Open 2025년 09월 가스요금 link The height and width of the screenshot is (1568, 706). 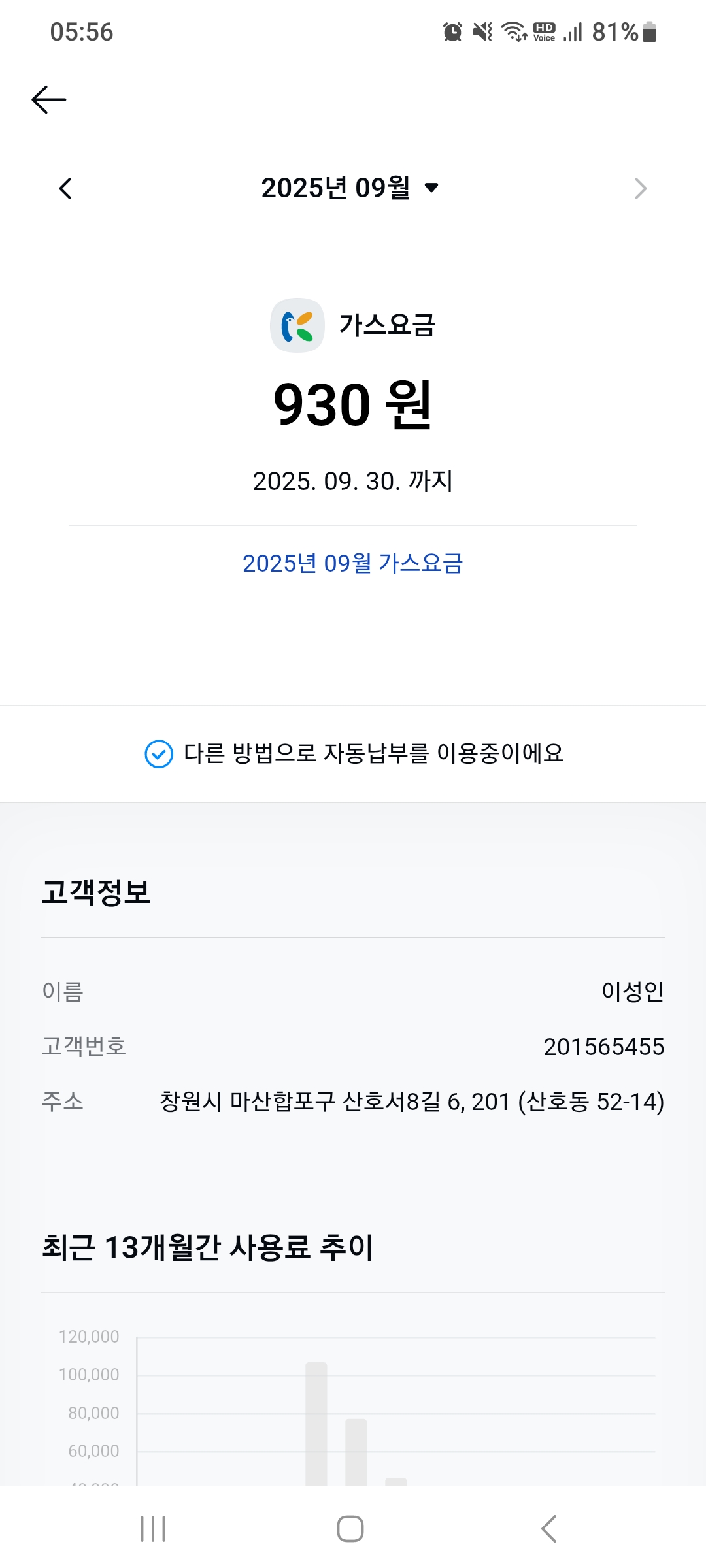click(x=353, y=563)
